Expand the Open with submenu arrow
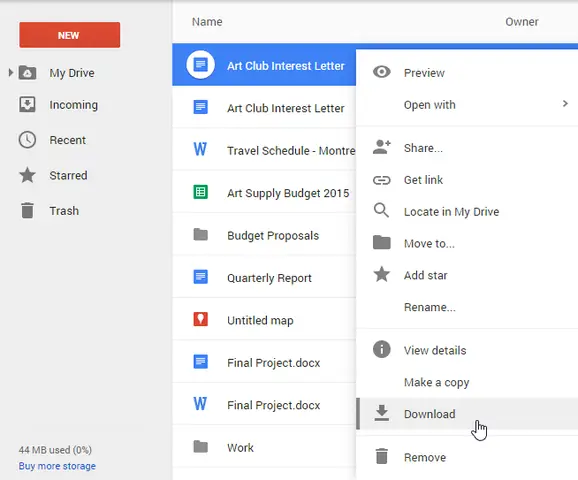 (x=565, y=104)
